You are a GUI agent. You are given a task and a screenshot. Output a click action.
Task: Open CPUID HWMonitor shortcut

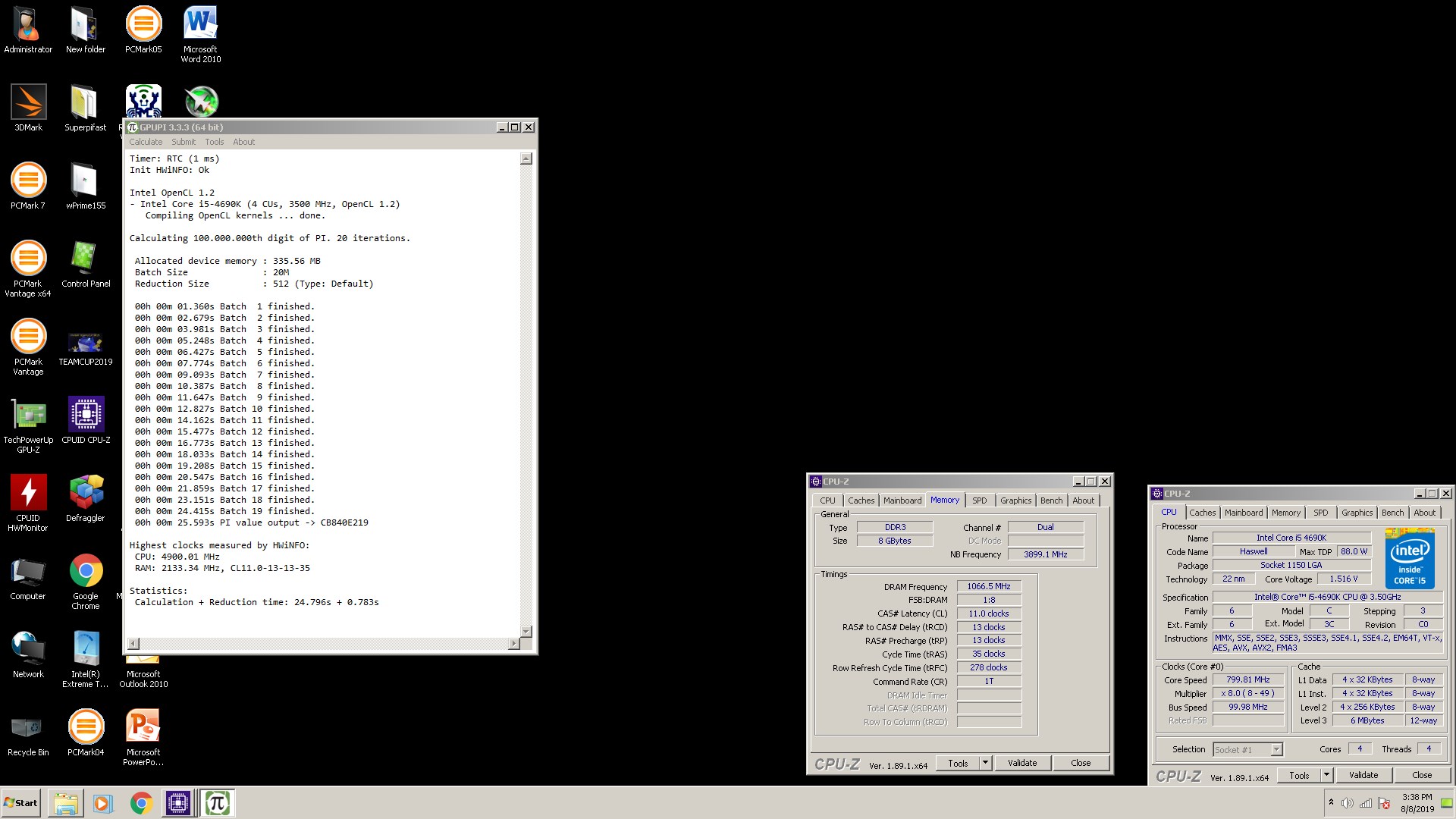click(28, 503)
